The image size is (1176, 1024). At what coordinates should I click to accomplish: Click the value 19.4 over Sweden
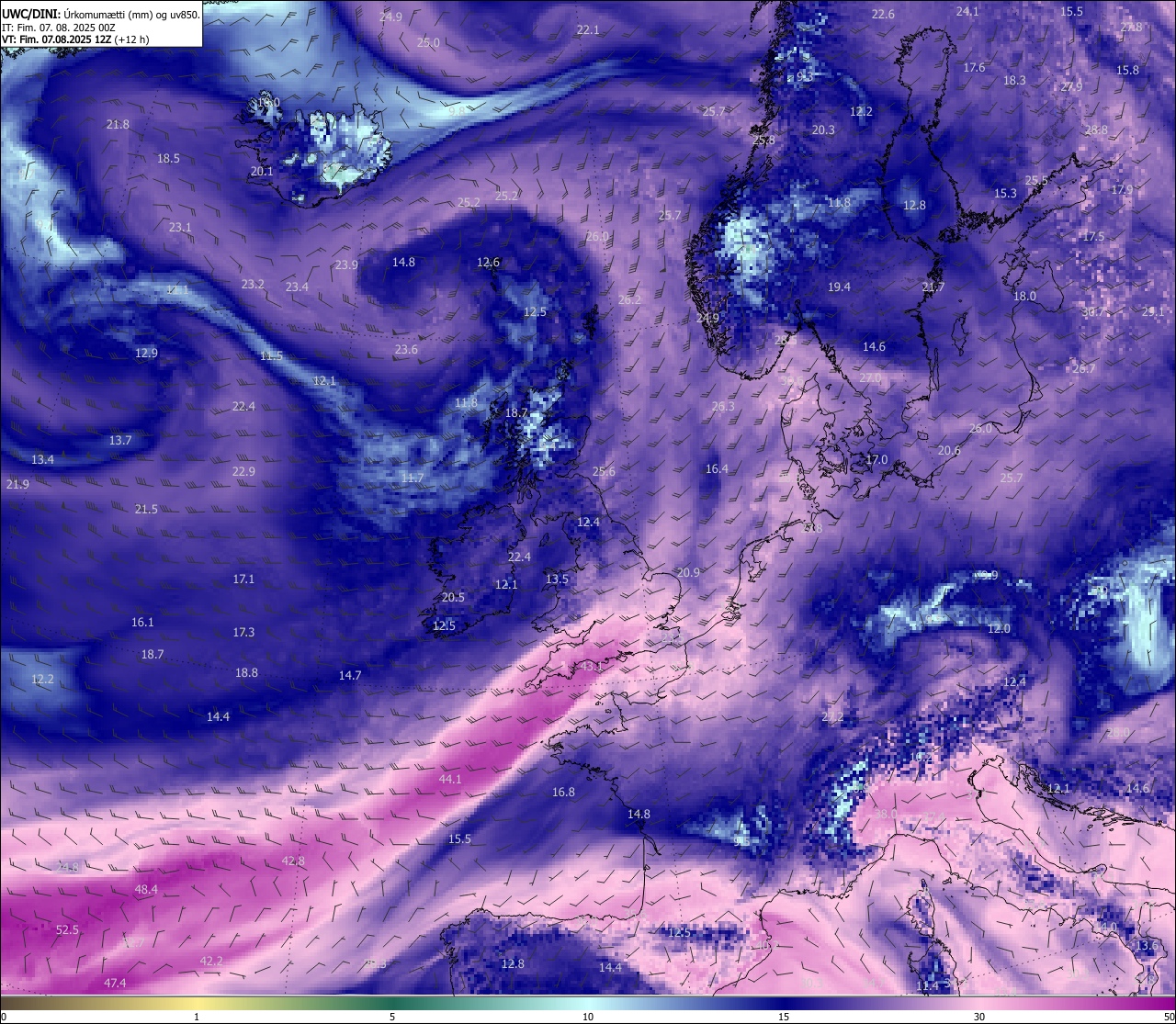click(839, 287)
